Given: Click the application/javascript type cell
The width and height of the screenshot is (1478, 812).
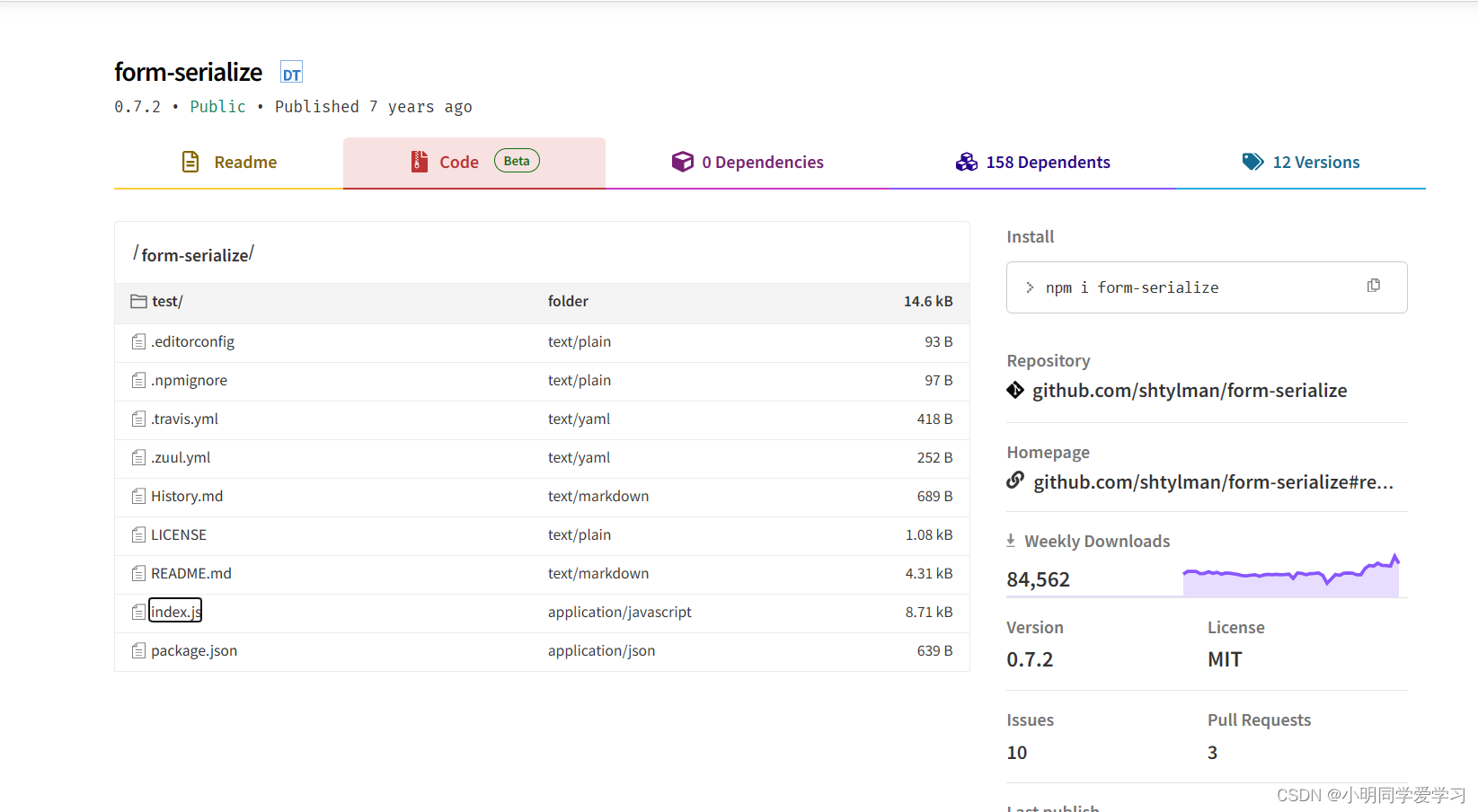Looking at the screenshot, I should coord(620,613).
